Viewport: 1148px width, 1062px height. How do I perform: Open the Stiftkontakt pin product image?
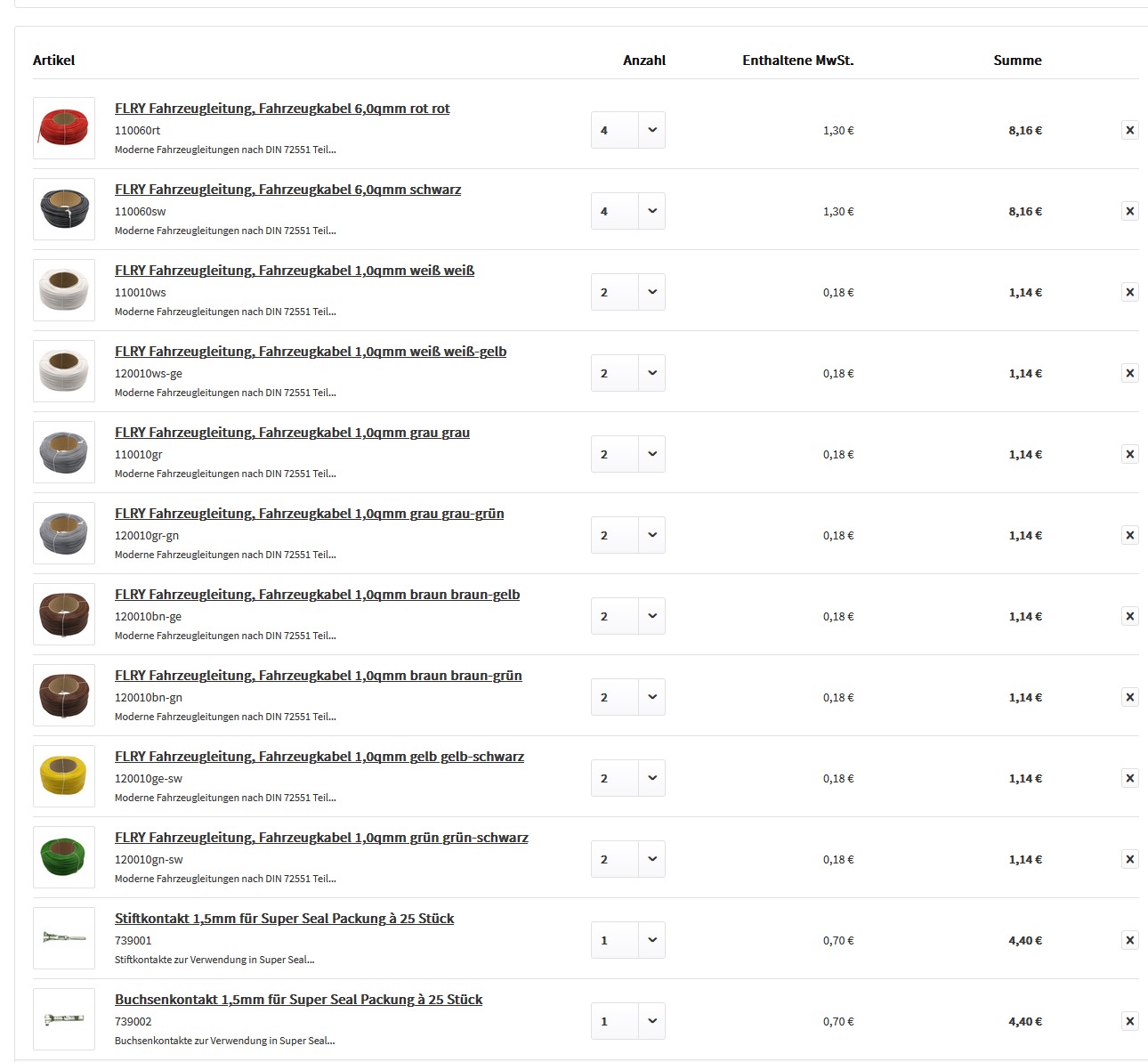point(64,938)
